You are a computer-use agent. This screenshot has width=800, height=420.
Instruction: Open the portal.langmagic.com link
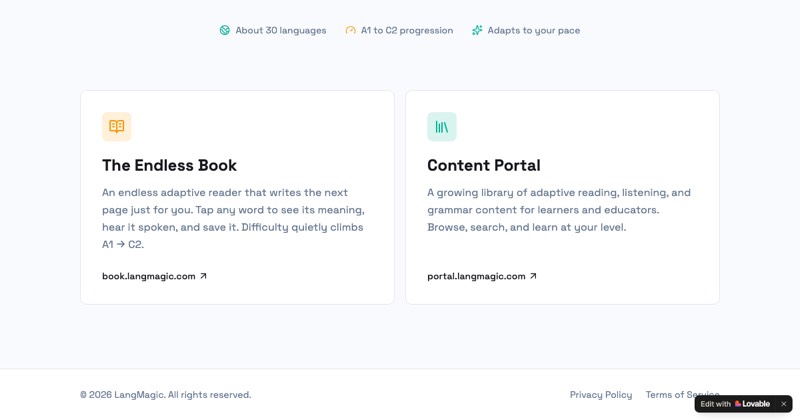pyautogui.click(x=482, y=276)
